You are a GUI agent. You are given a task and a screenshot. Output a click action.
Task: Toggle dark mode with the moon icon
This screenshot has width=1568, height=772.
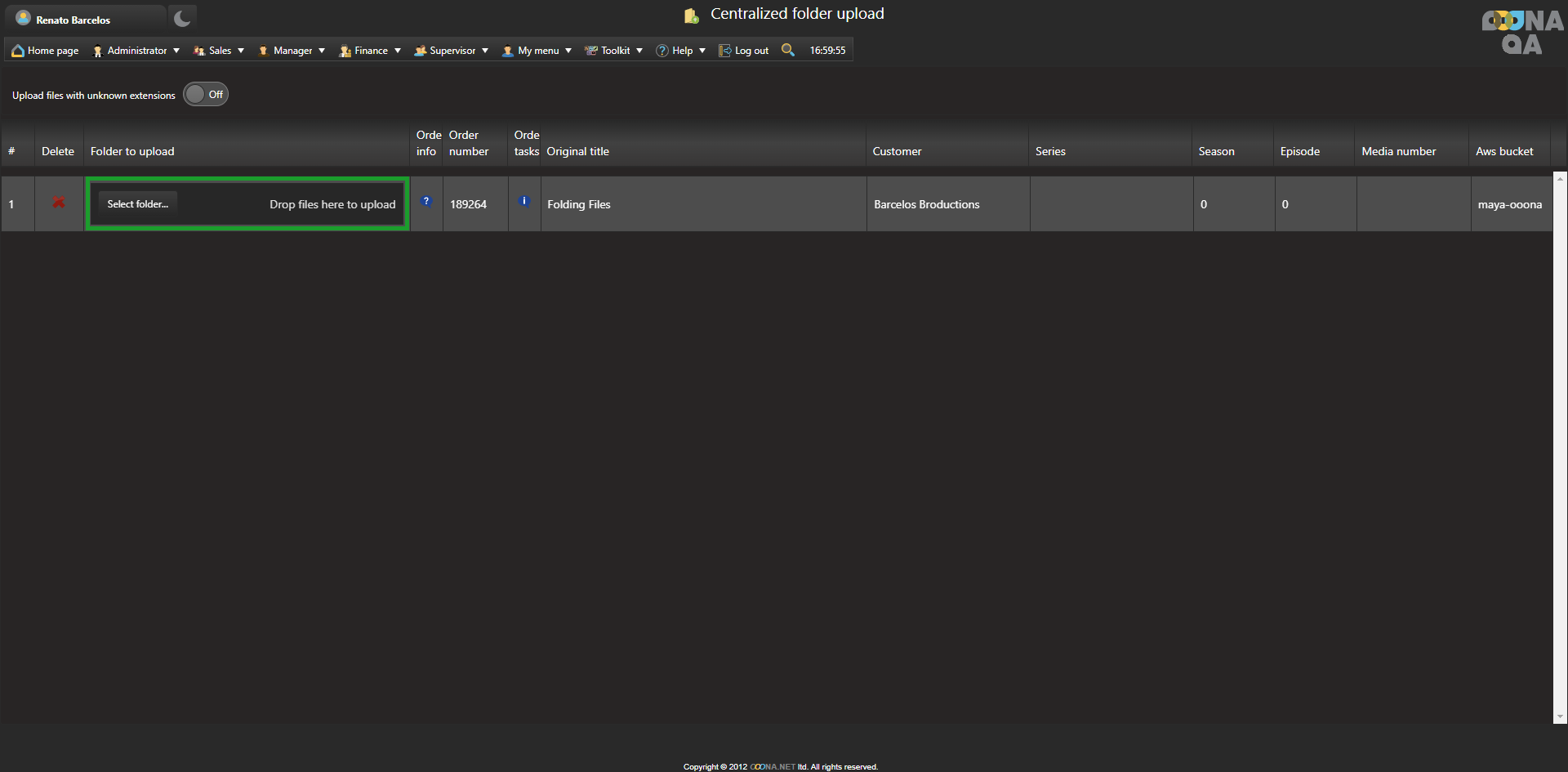click(182, 18)
